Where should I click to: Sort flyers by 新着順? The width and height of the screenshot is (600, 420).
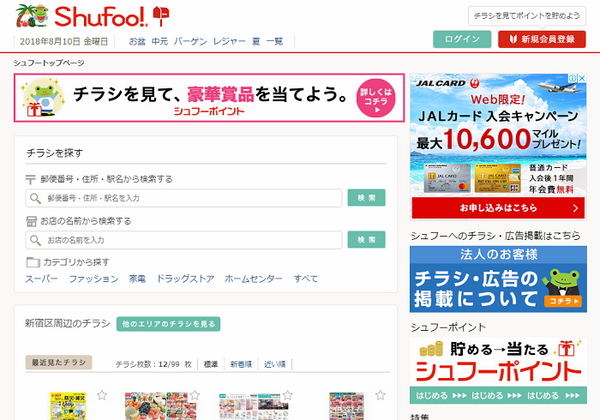pyautogui.click(x=241, y=364)
